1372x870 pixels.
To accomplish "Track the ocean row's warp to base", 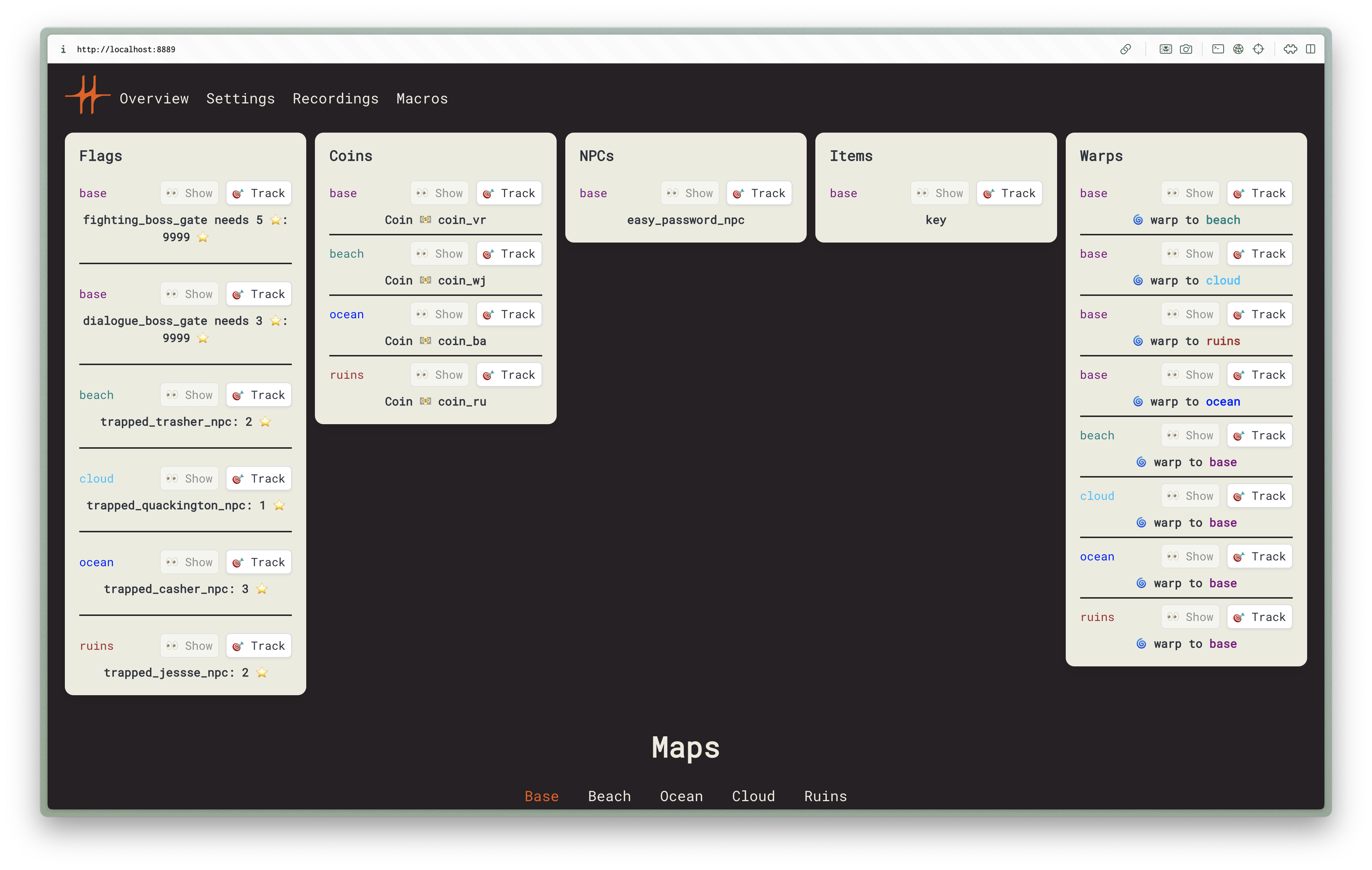I will click(1259, 556).
